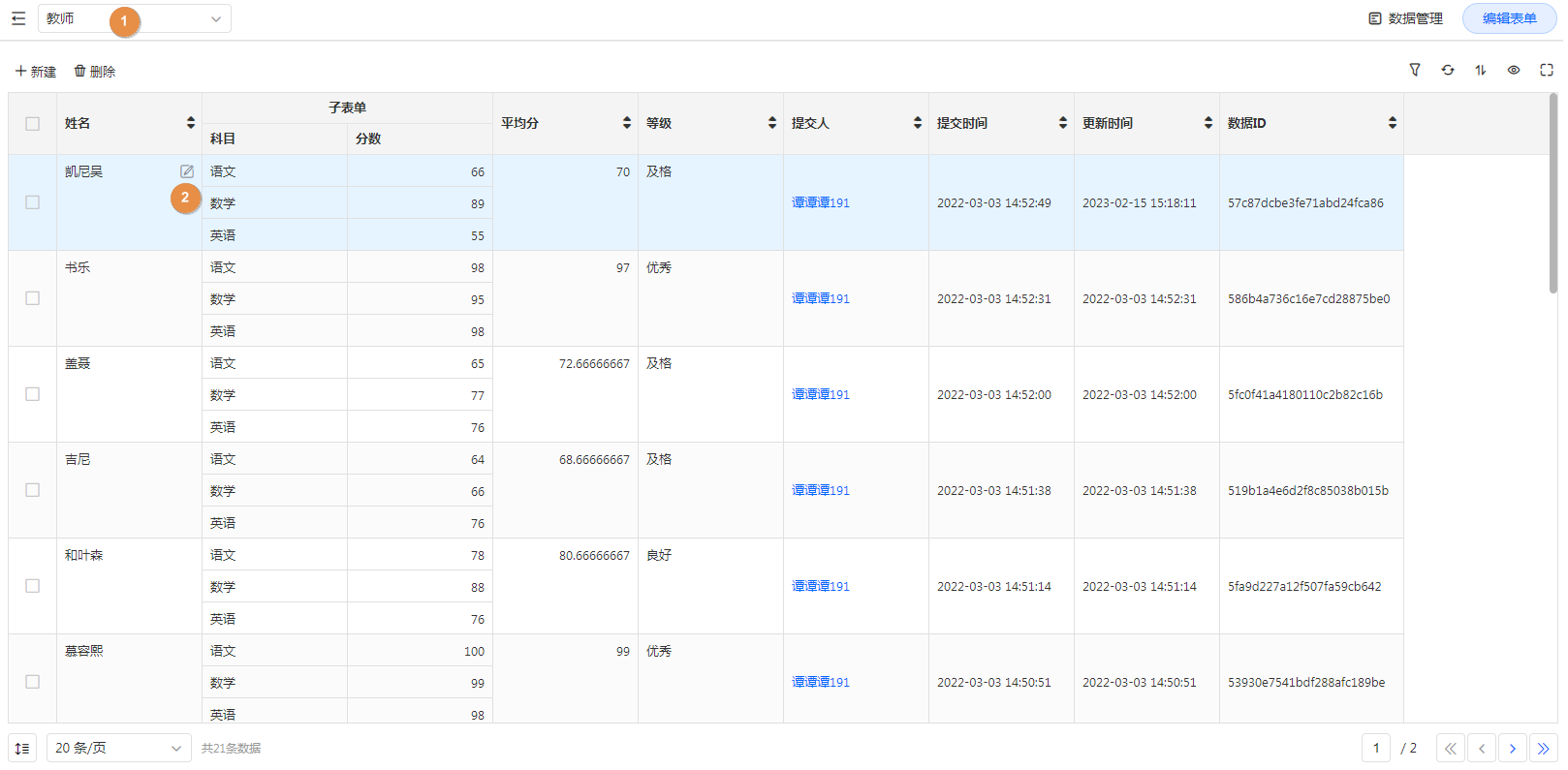Expand the 20 条/页 page size dropdown
The height and width of the screenshot is (770, 1568).
click(x=118, y=749)
